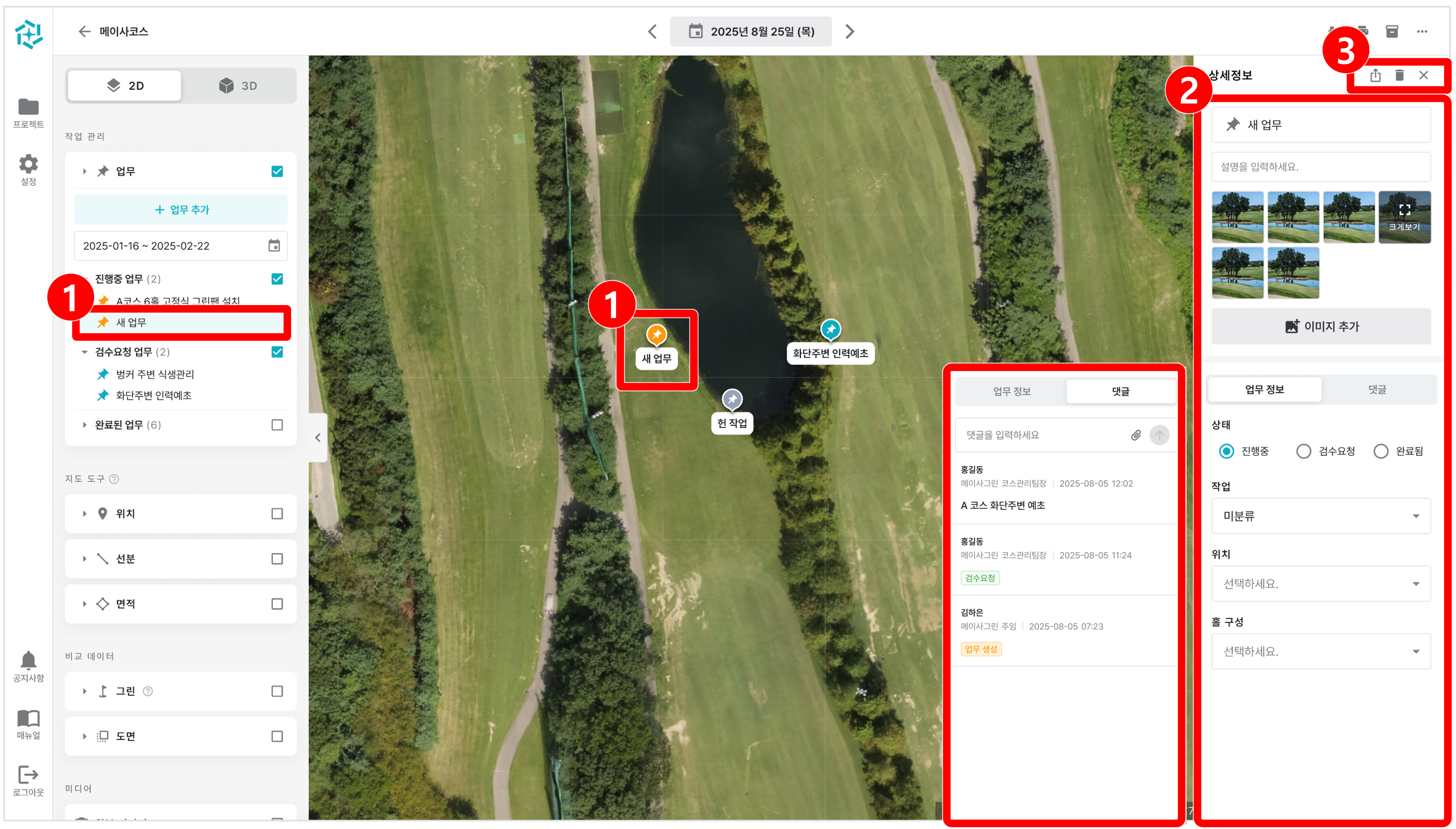
Task: Click the 업무 추가 button
Action: coord(181,210)
